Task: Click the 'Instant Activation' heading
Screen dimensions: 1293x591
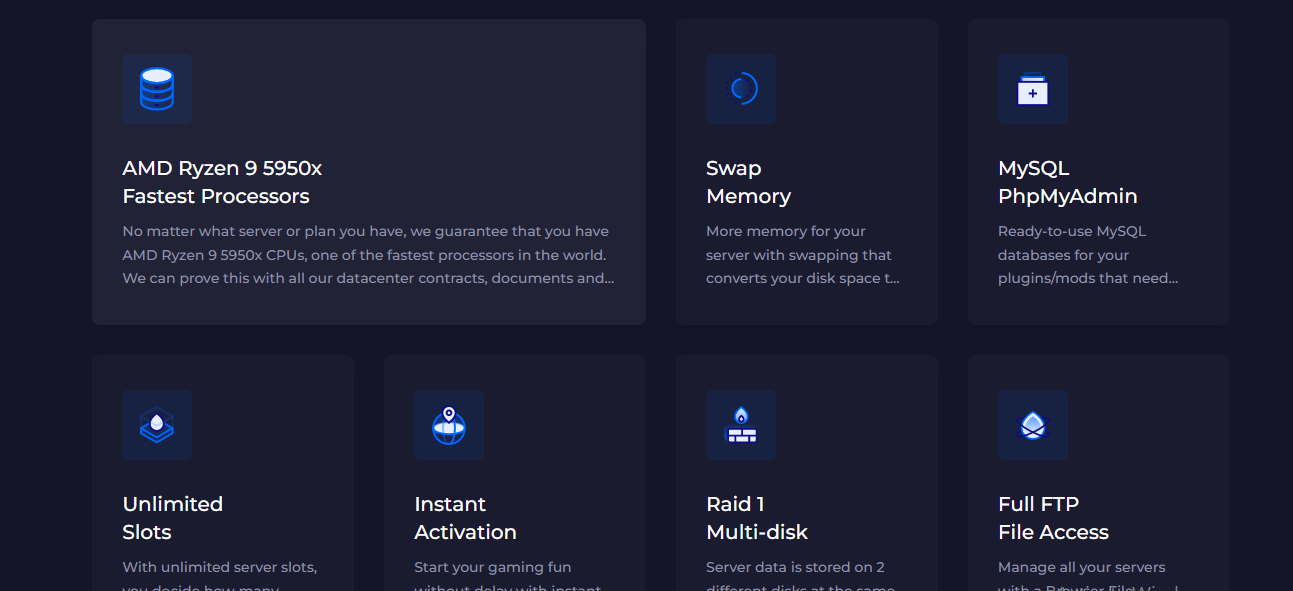Action: (x=465, y=518)
